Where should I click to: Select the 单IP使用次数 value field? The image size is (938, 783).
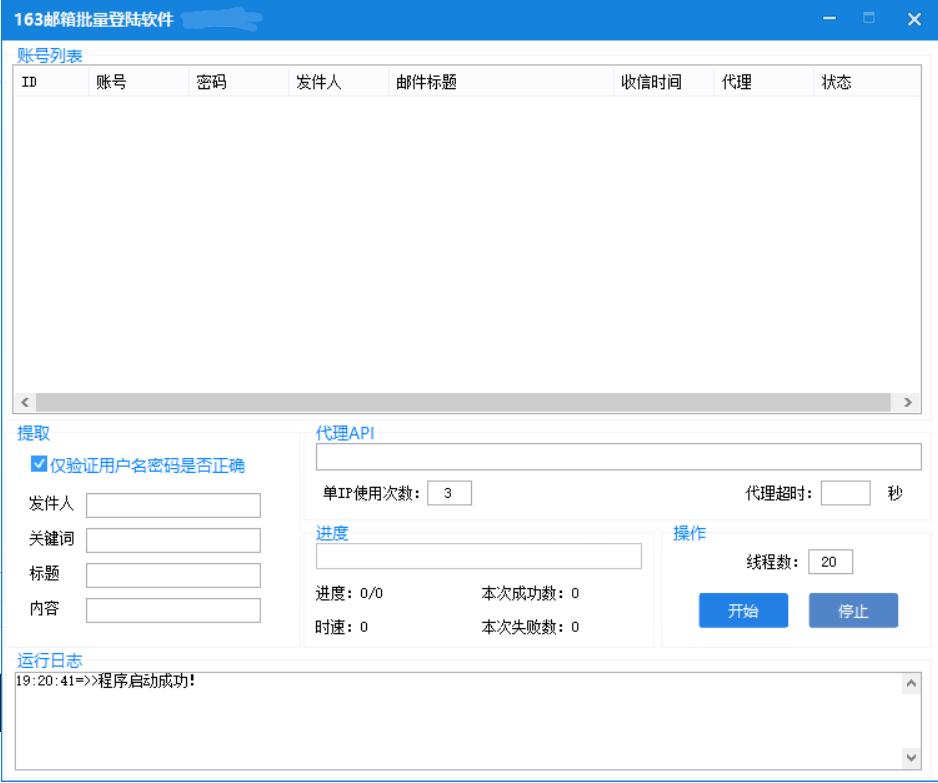[449, 493]
